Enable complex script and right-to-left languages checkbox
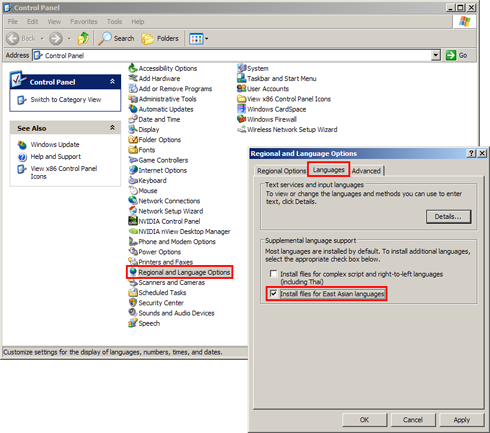 pos(274,274)
